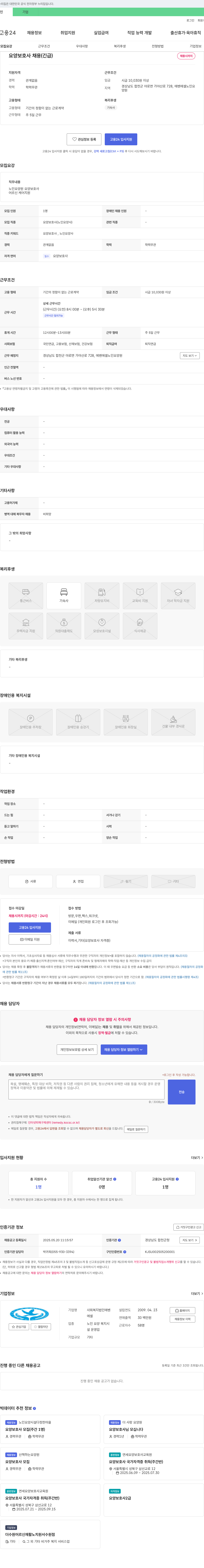Expand the 지도 보기 dropdown for 근무 예정지

tap(189, 355)
